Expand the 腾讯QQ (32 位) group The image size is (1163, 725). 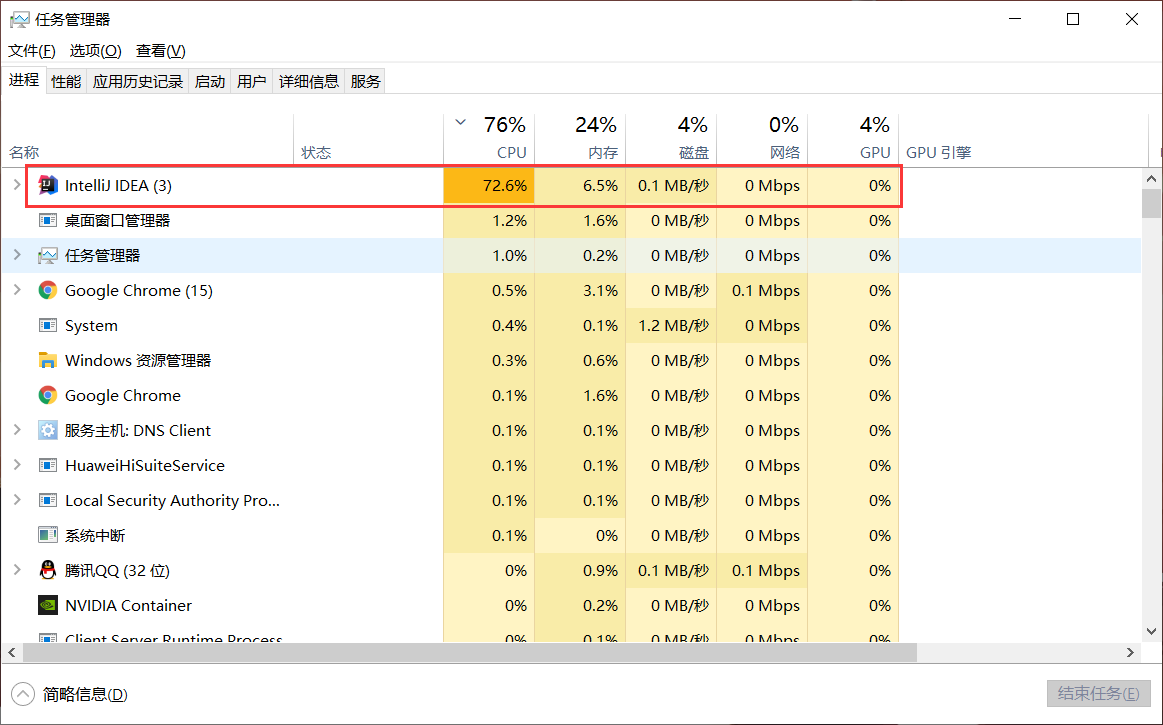pyautogui.click(x=17, y=569)
